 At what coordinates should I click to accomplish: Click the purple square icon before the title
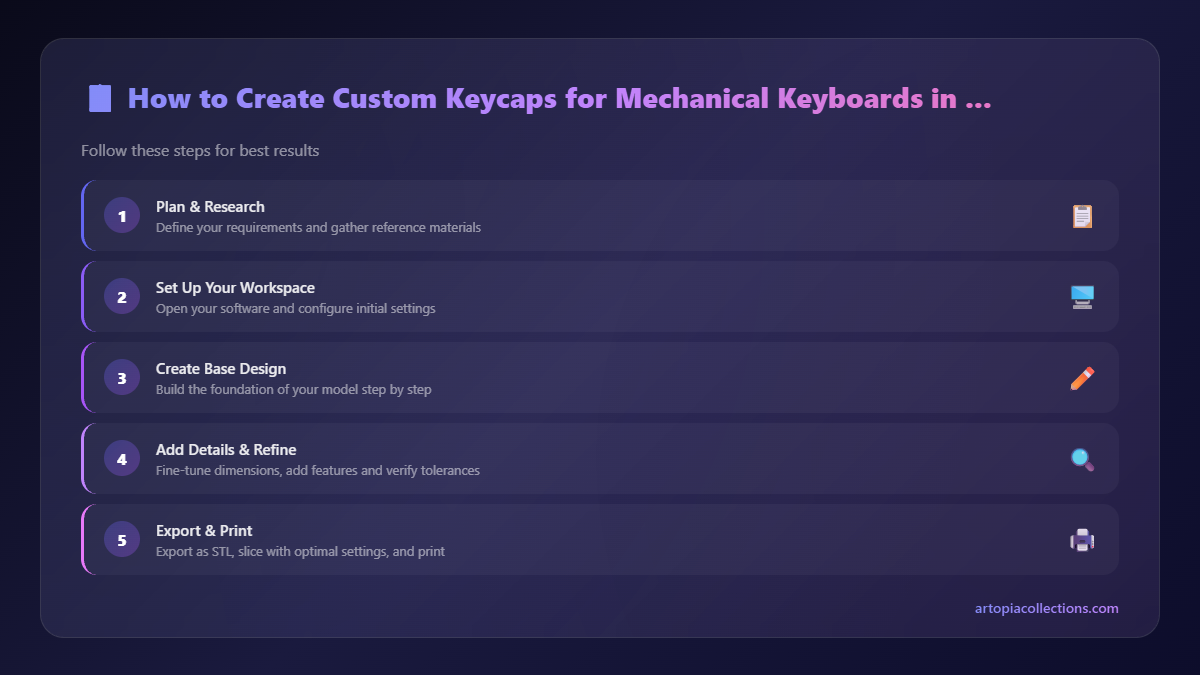(x=97, y=97)
